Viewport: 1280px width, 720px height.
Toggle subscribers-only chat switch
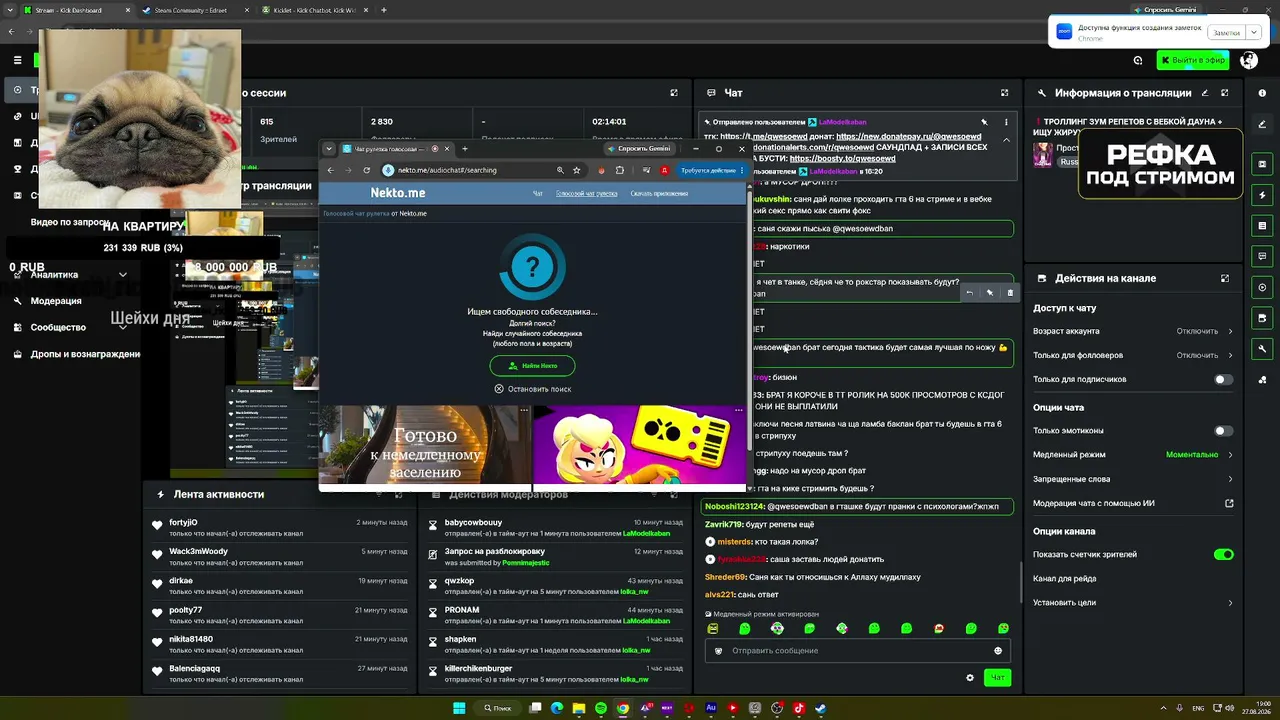pyautogui.click(x=1223, y=380)
